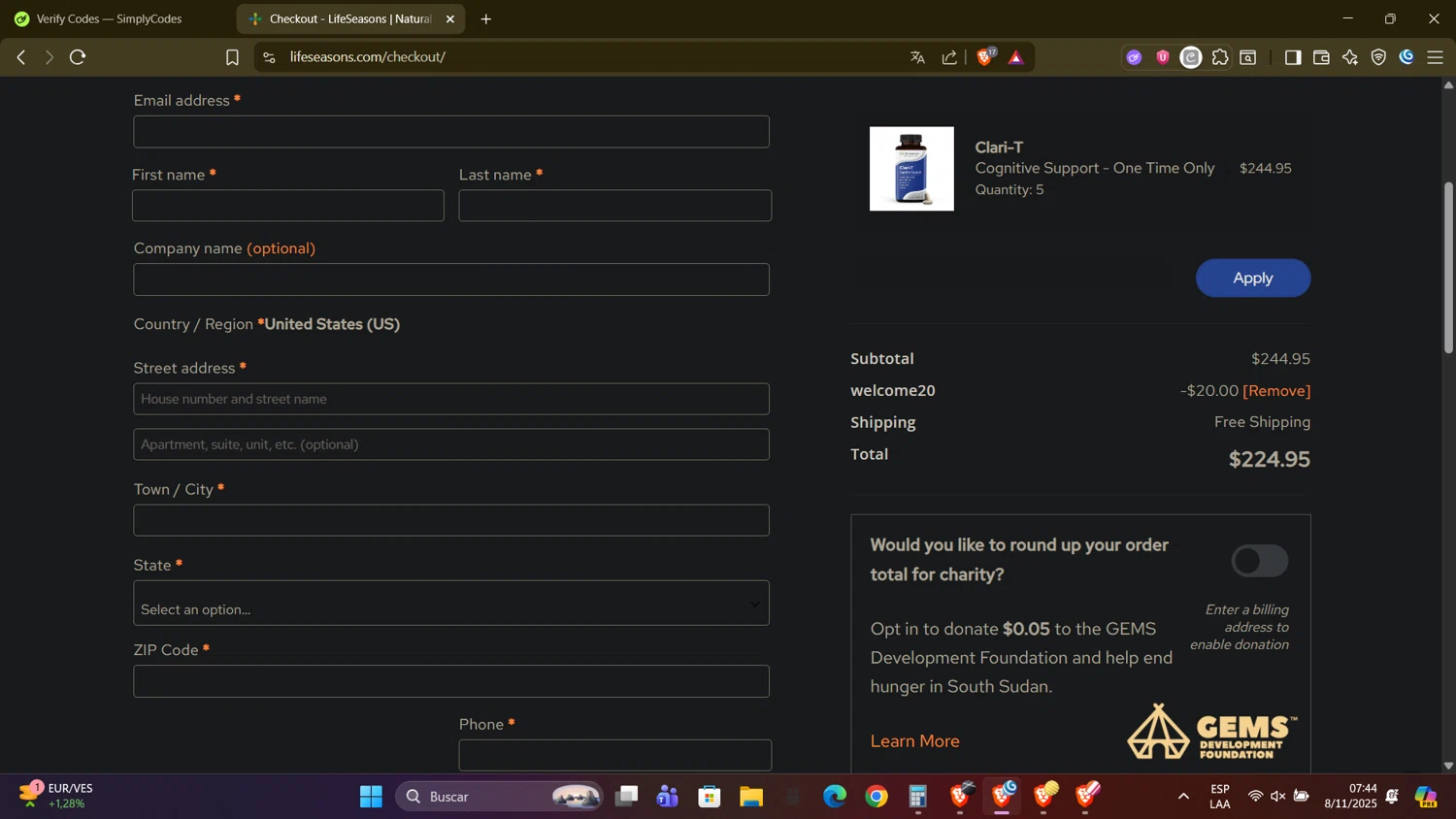The width and height of the screenshot is (1456, 819).
Task: Open the State dropdown
Action: click(451, 604)
